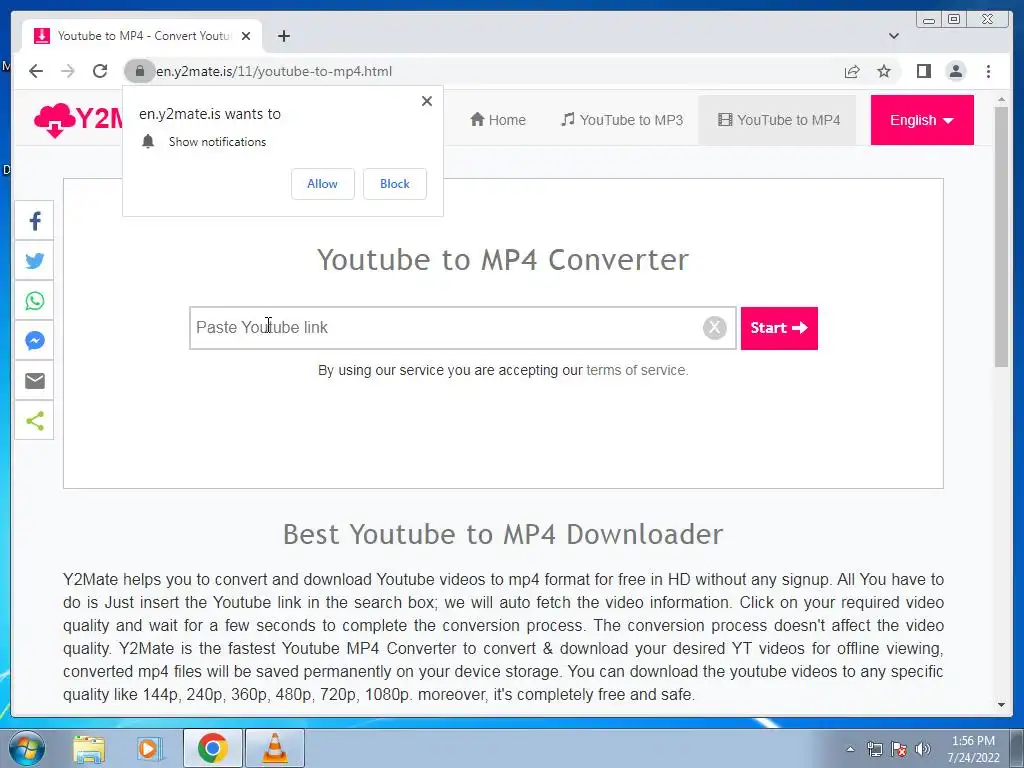The height and width of the screenshot is (768, 1024).
Task: Open YouTube to MP3 nav item
Action: point(622,120)
